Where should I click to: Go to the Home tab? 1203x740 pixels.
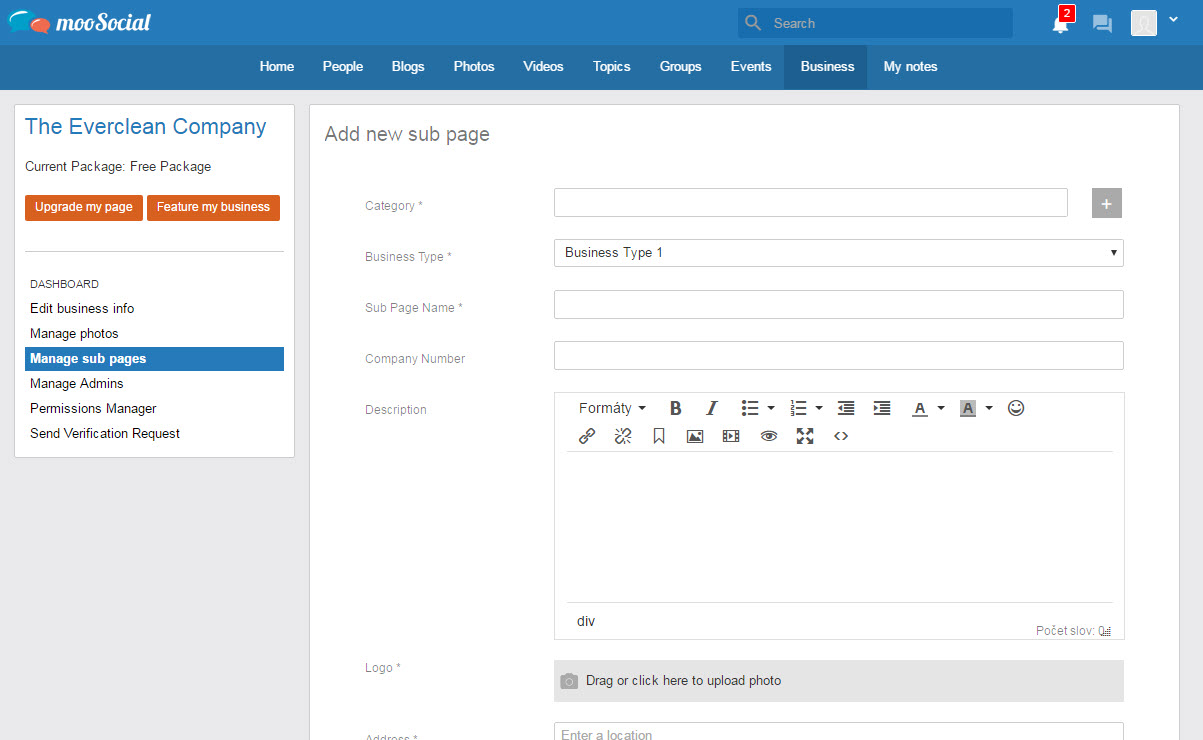click(x=277, y=66)
